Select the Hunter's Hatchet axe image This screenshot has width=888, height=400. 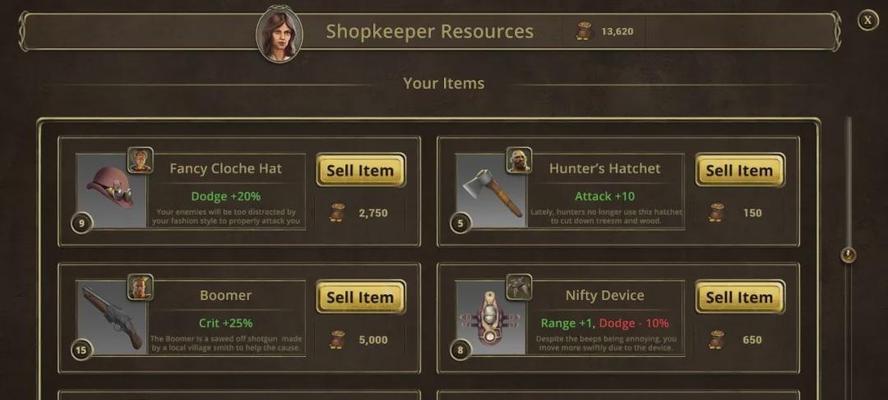click(x=492, y=191)
